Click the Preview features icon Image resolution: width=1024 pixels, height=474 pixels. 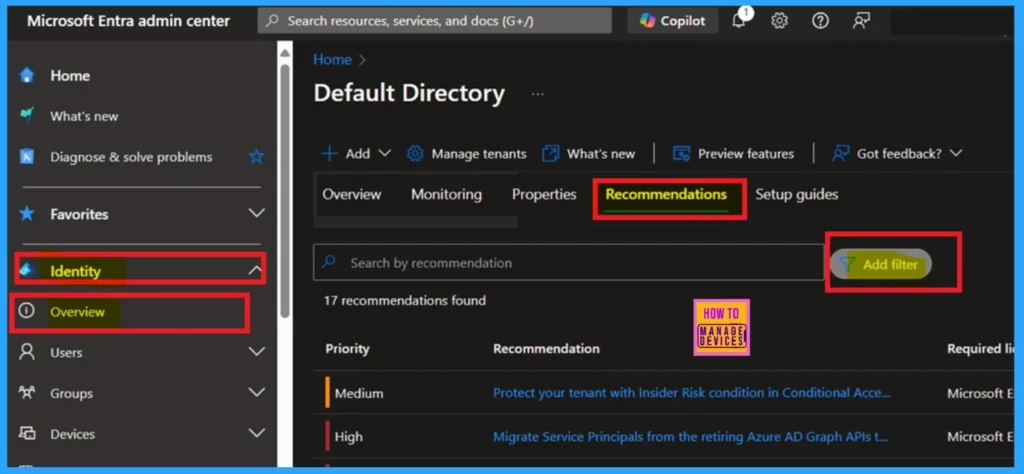(x=681, y=153)
